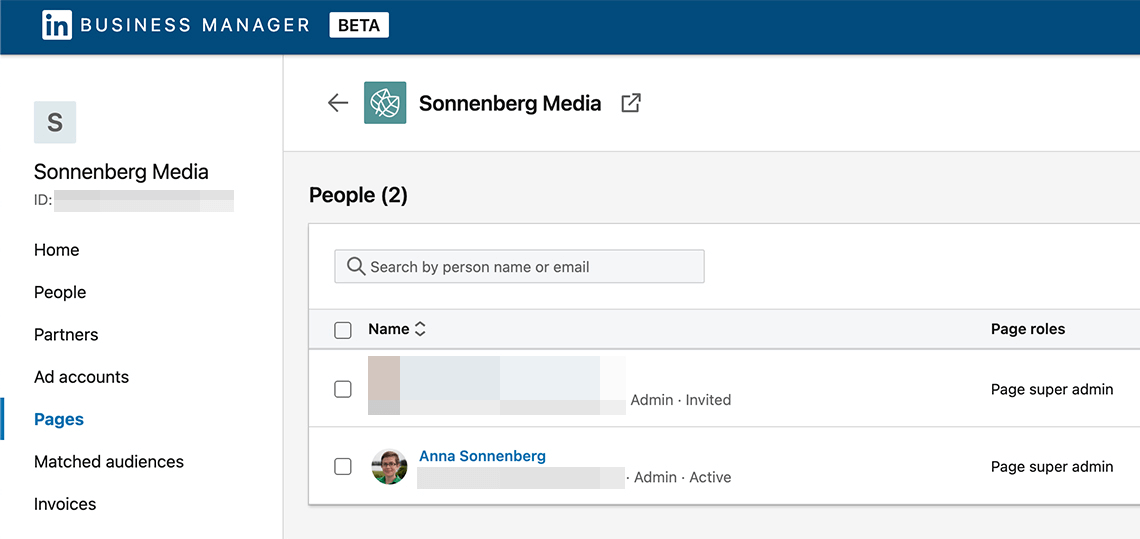Click Page super admin in Anna's row
The height and width of the screenshot is (539, 1140).
tap(1052, 467)
